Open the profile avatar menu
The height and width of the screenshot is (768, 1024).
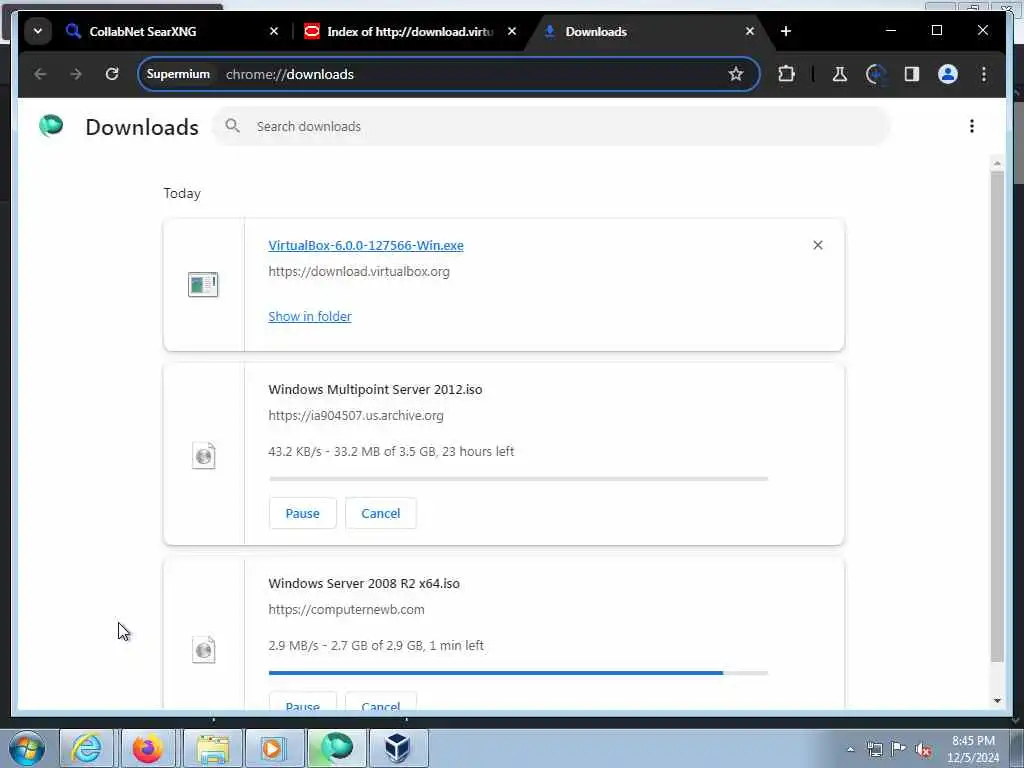point(948,74)
